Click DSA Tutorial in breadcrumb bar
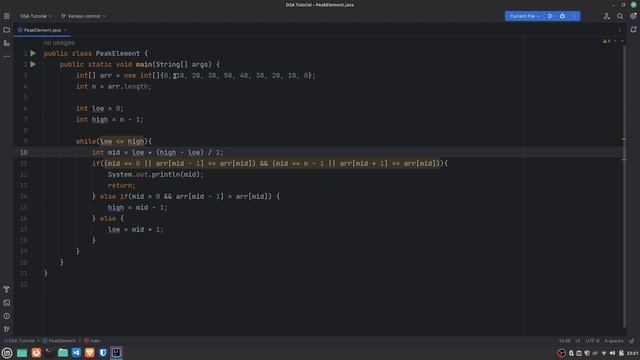640x360 pixels. pos(20,341)
